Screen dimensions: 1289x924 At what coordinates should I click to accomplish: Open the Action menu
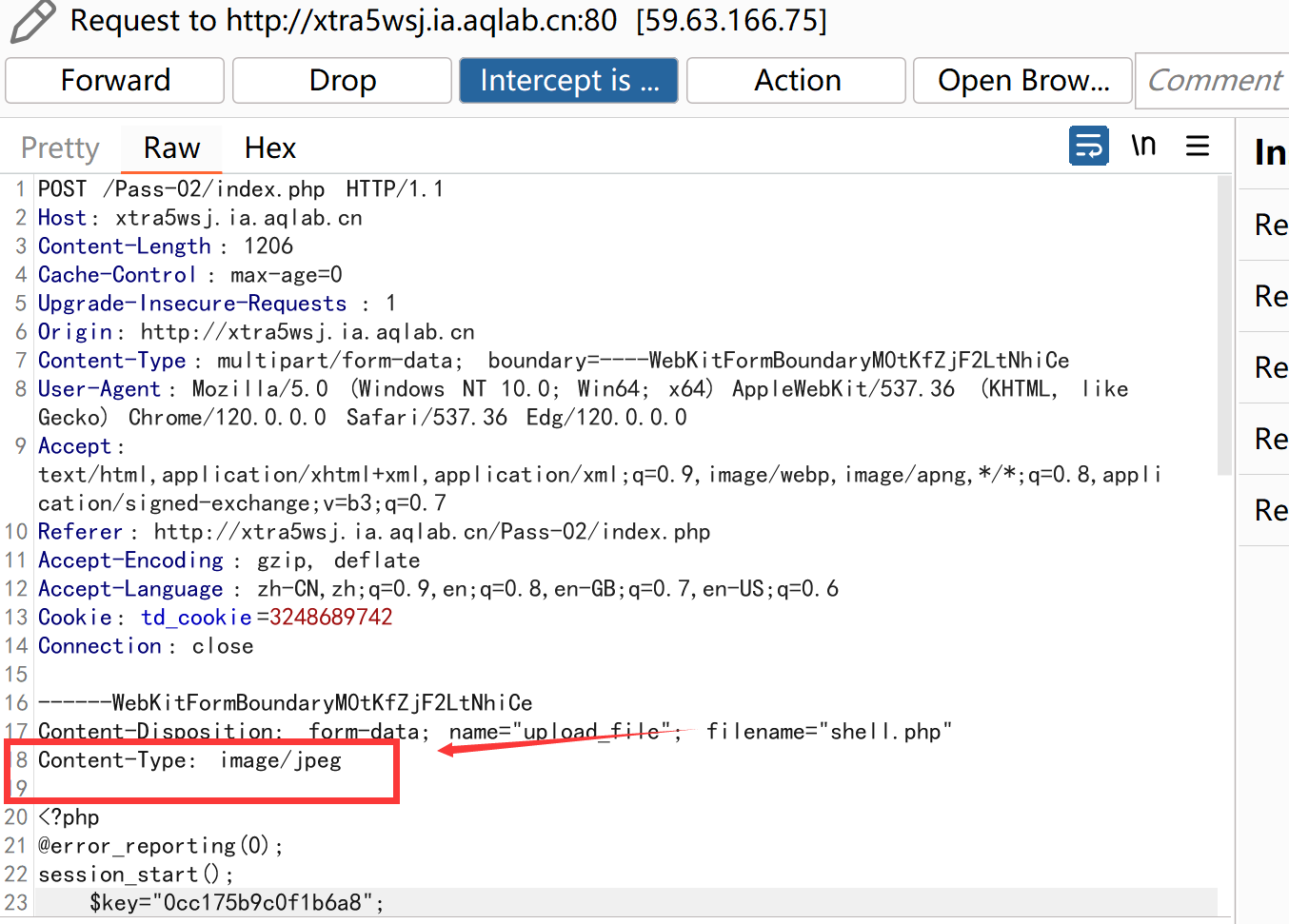click(x=797, y=80)
